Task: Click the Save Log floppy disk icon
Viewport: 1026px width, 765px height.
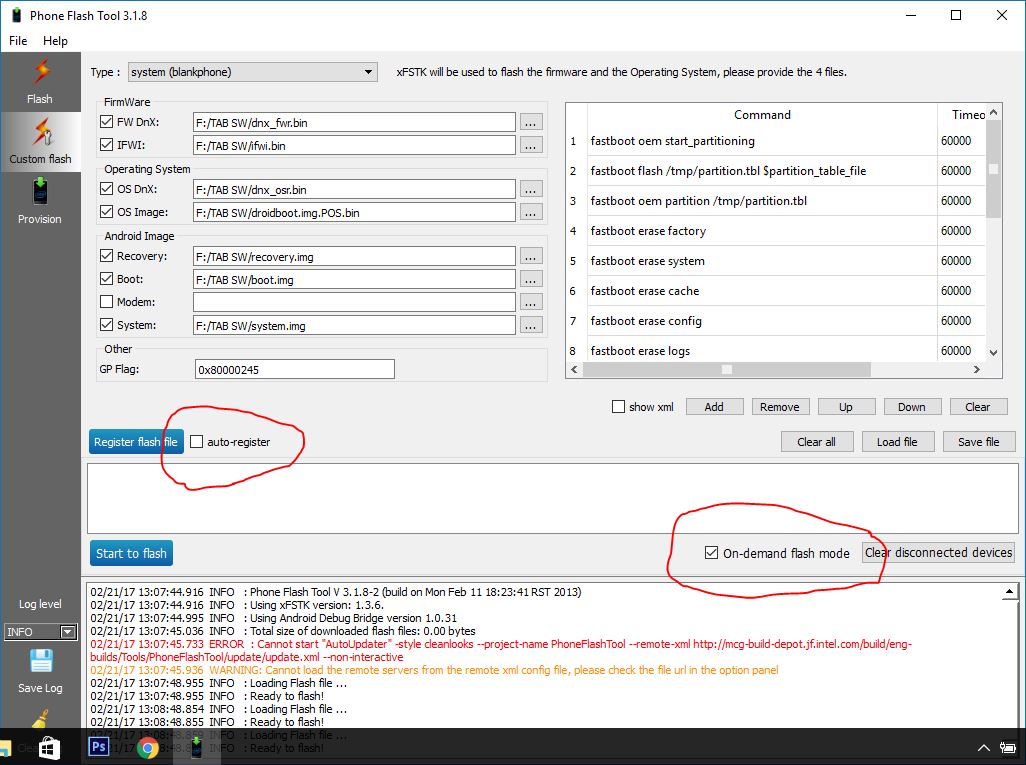Action: tap(41, 661)
